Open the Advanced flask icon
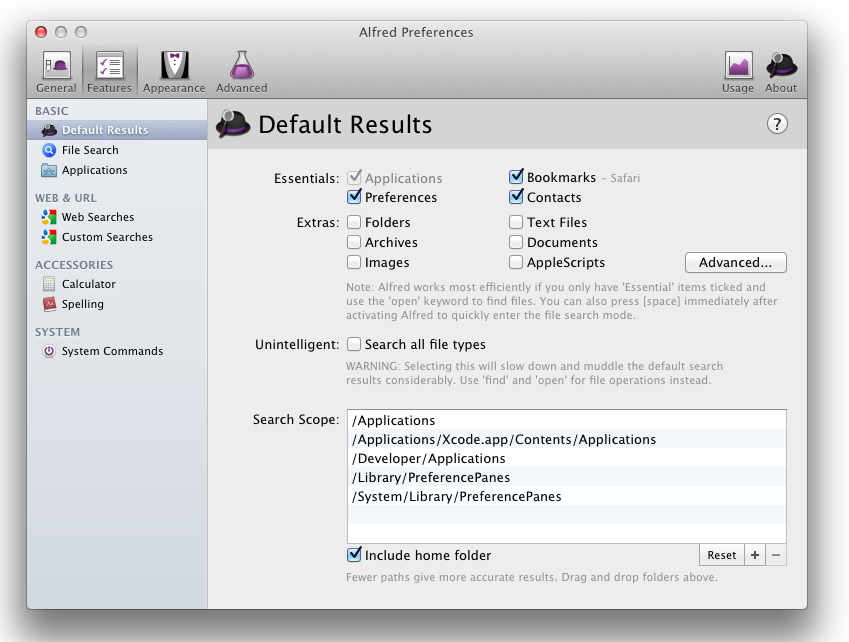Viewport: 849px width, 642px height. tap(241, 65)
